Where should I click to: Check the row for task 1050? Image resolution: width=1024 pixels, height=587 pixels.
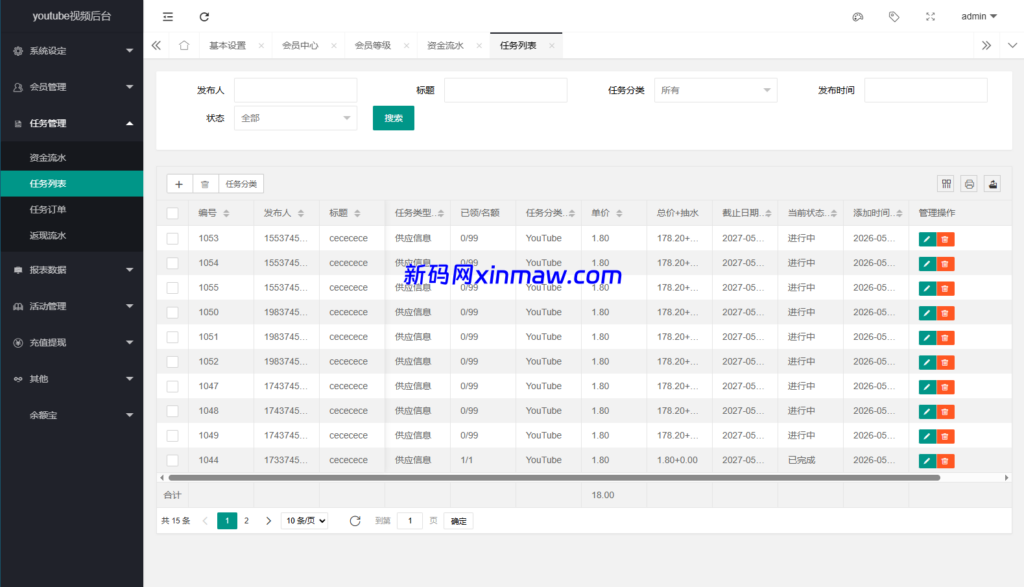(172, 313)
